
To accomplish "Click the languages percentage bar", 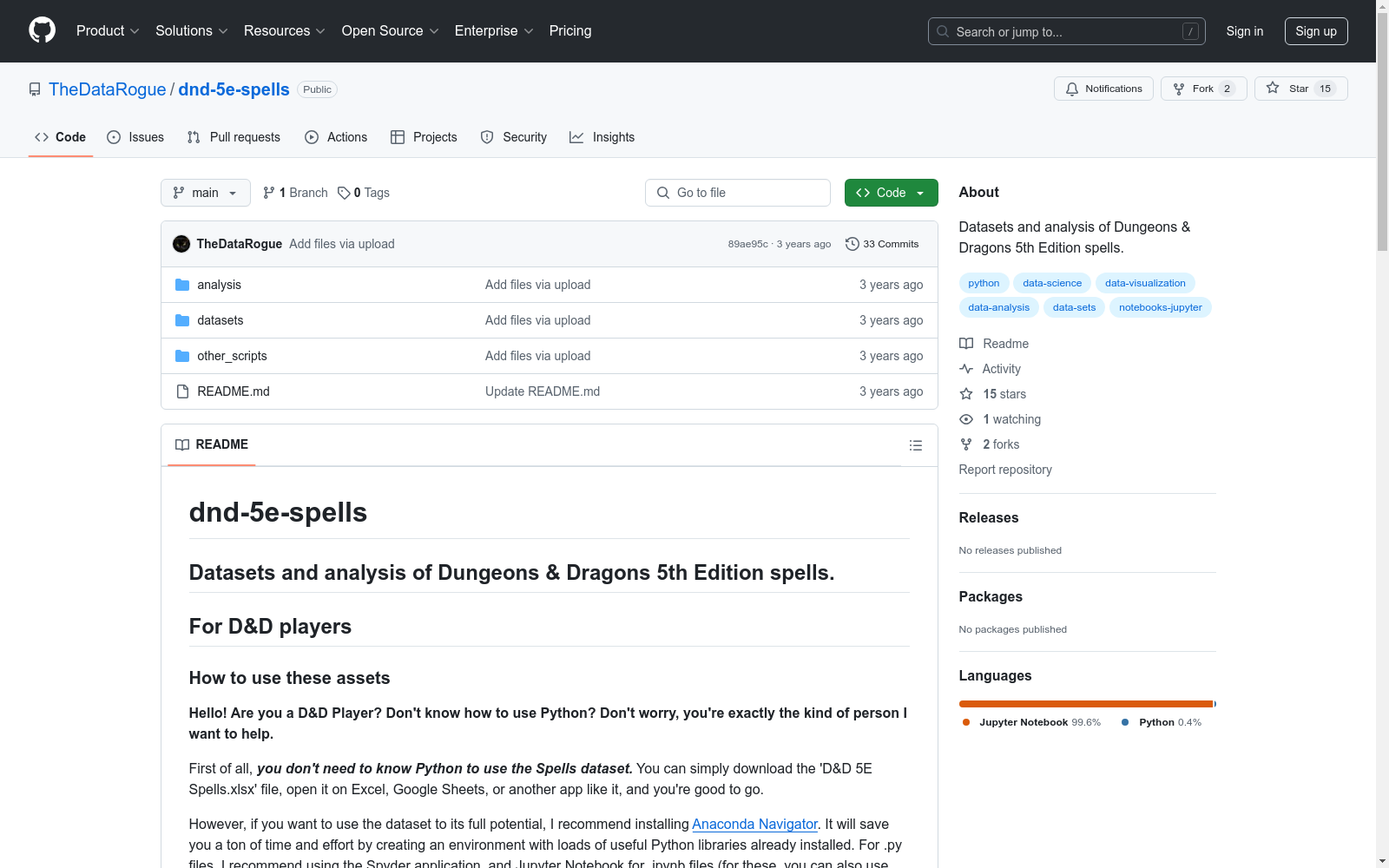I will tap(1088, 704).
